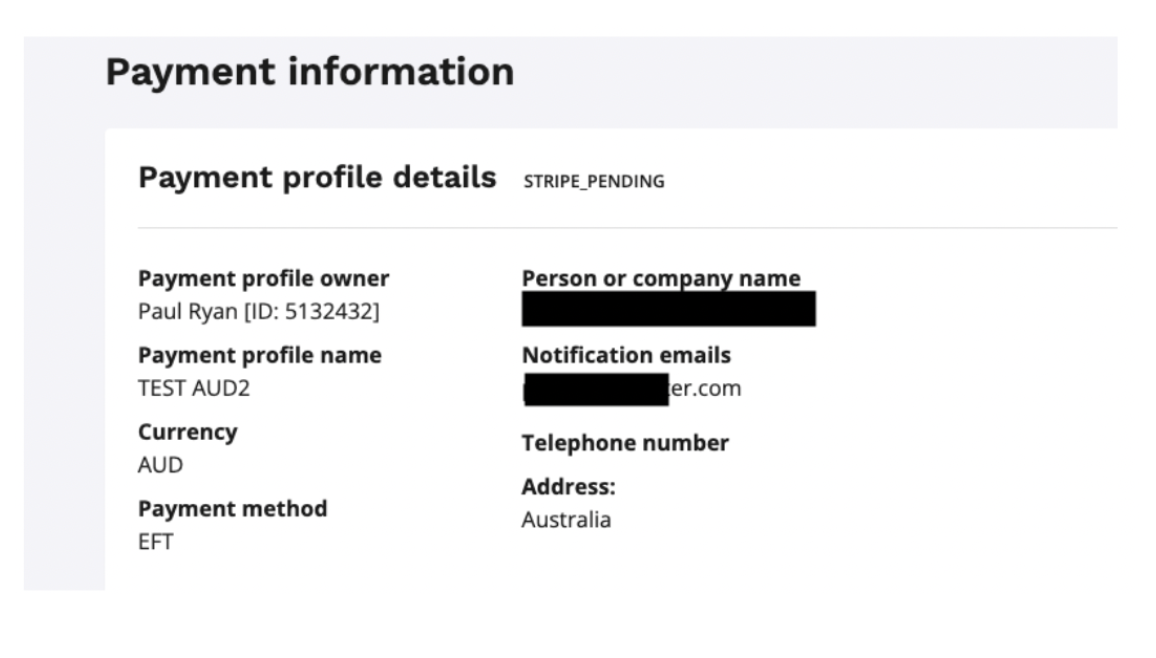
Task: Select the AUD currency value
Action: click(x=160, y=465)
